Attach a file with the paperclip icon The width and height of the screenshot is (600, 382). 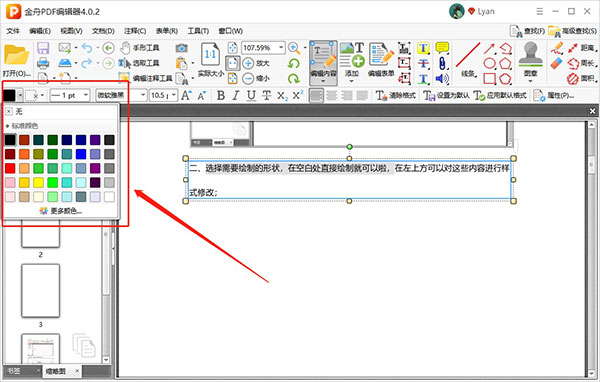[442, 64]
